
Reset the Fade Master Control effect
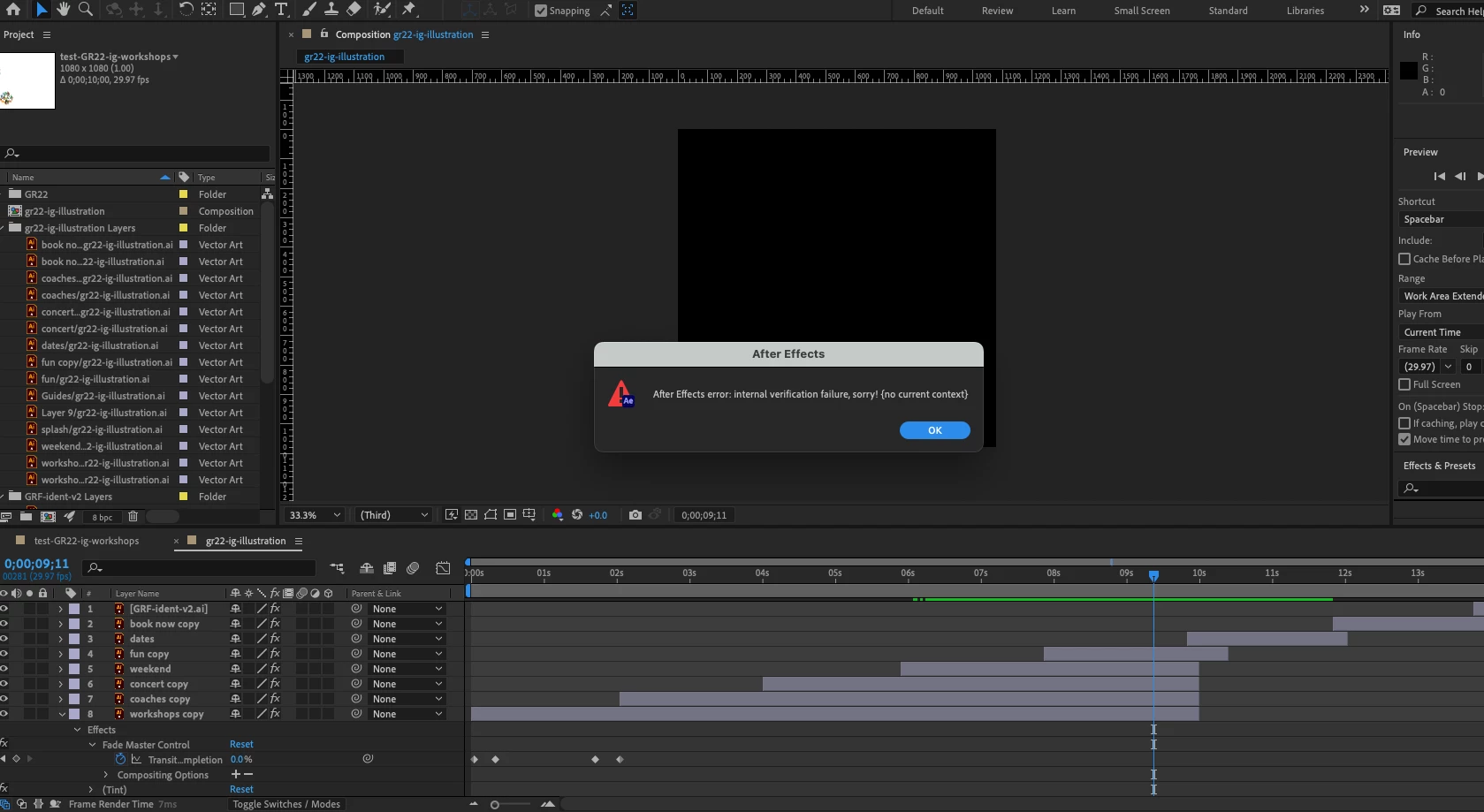(241, 745)
